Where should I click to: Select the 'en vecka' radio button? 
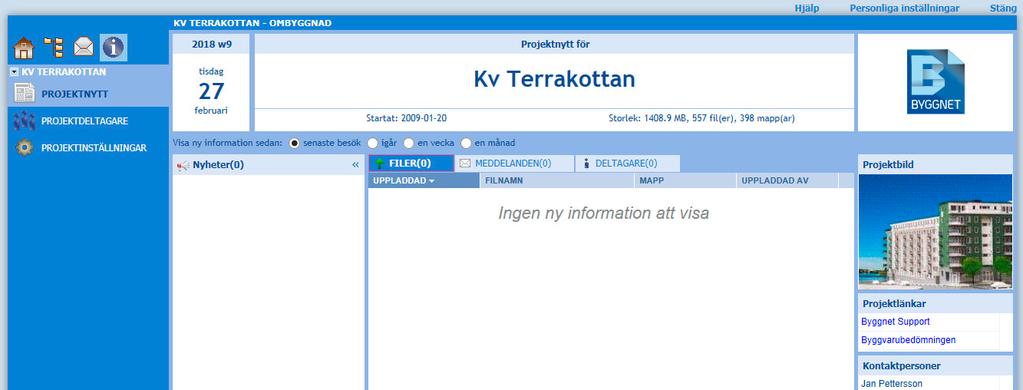[x=408, y=143]
